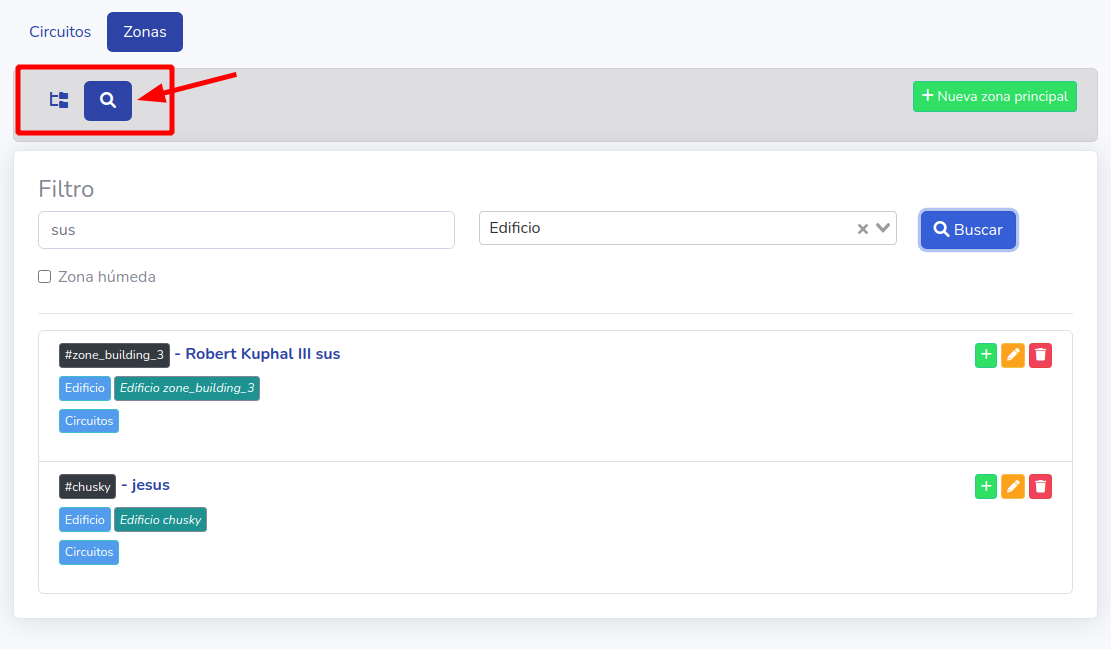Enable the Zona húmeda checkbox
Image resolution: width=1111 pixels, height=649 pixels.
tap(44, 276)
